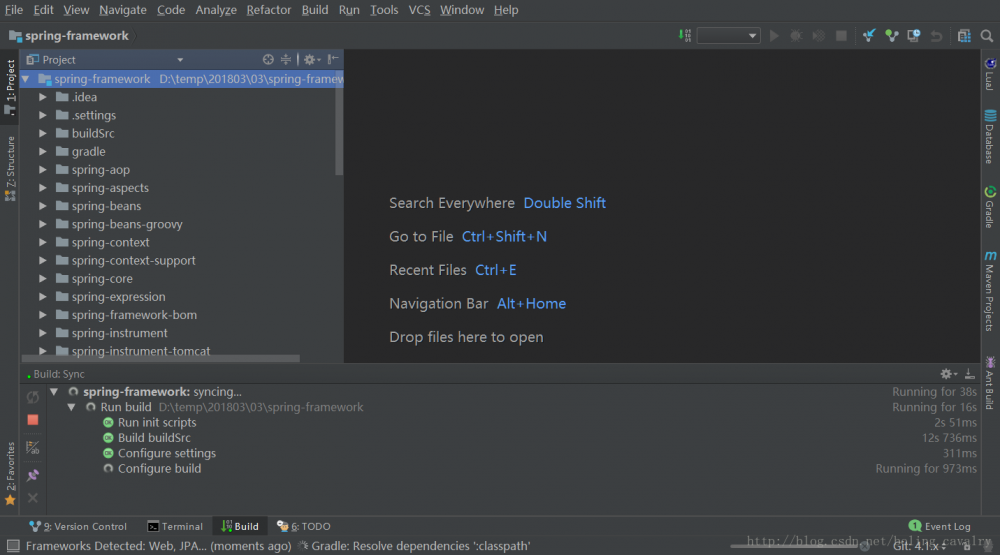
Task: Click the Collapse All icon in Project panel
Action: 286,59
